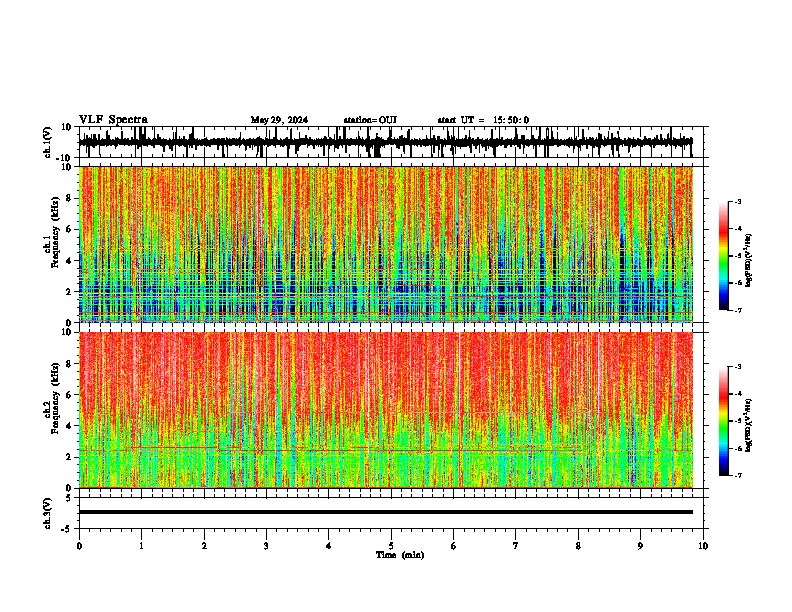The height and width of the screenshot is (612, 792).
Task: Click the ch.1(V) waveform axis label
Action: tap(48, 142)
